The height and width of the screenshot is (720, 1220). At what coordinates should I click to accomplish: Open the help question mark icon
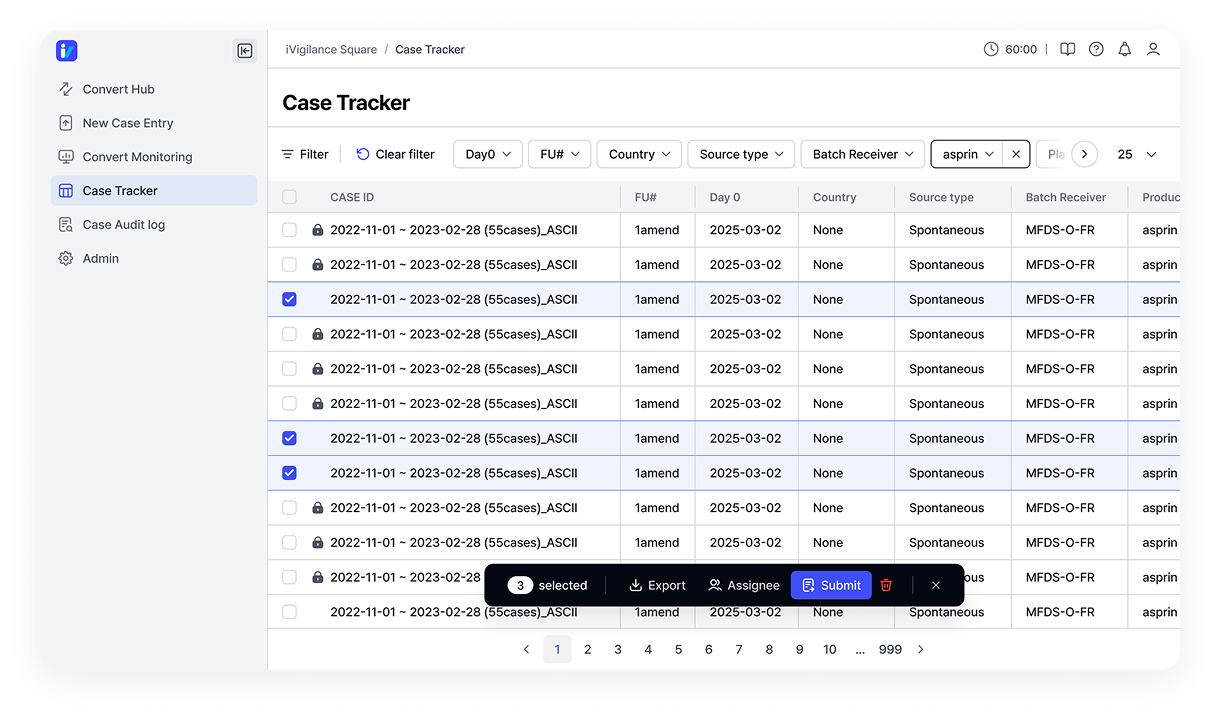[1096, 49]
